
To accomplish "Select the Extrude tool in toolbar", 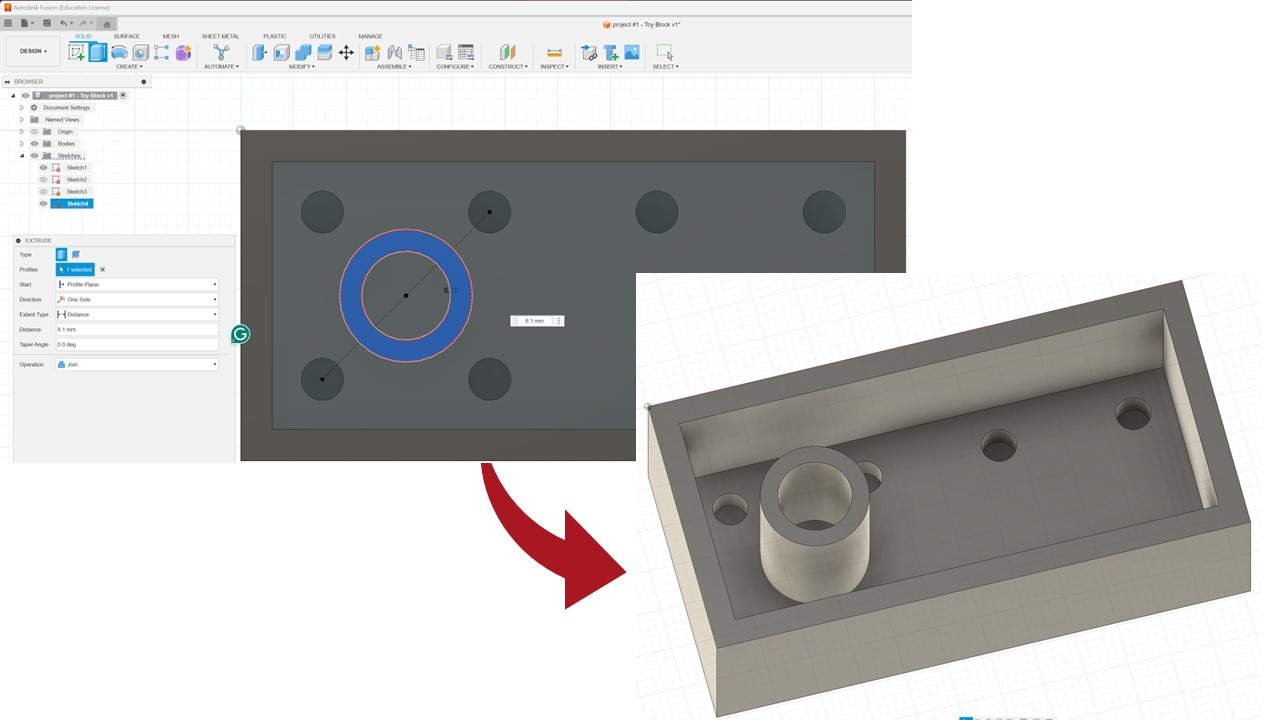I will coord(98,52).
